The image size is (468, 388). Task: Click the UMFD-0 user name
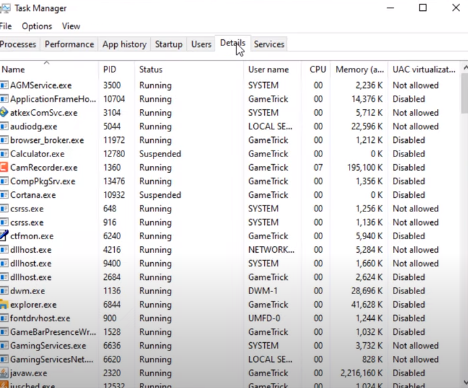click(264, 318)
